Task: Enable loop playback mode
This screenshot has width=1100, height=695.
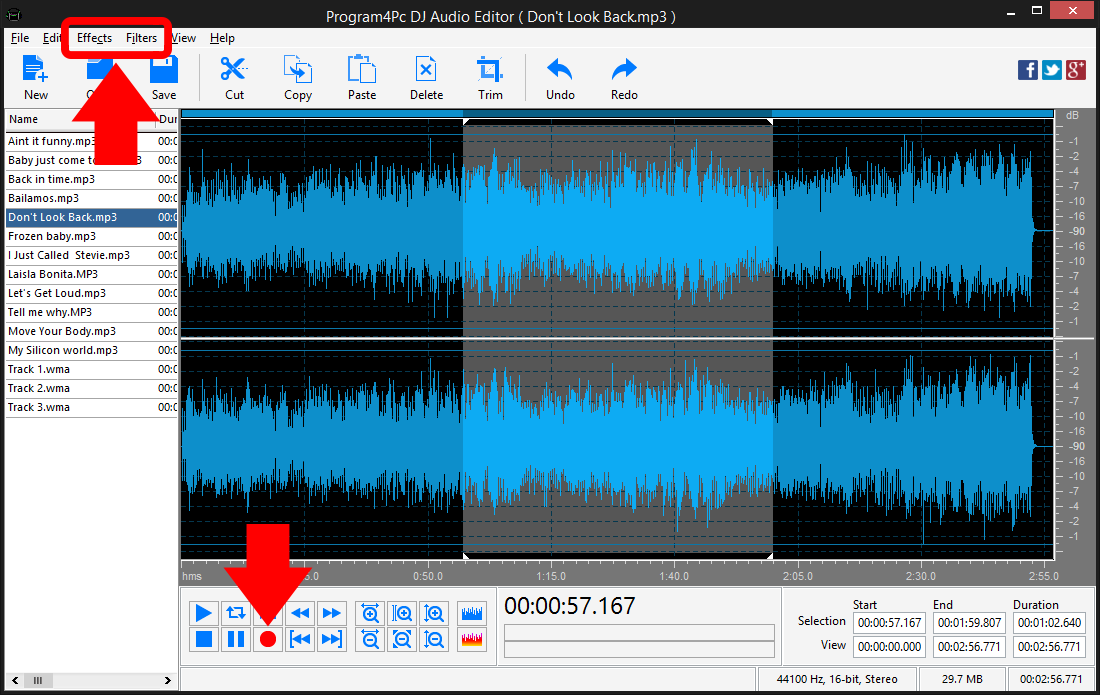Action: coord(235,613)
